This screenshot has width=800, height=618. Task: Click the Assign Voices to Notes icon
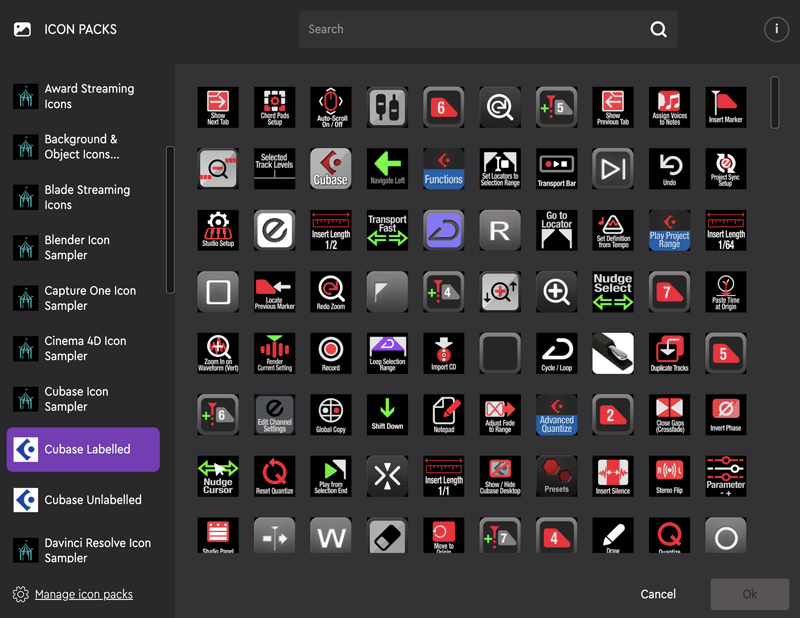[x=669, y=107]
